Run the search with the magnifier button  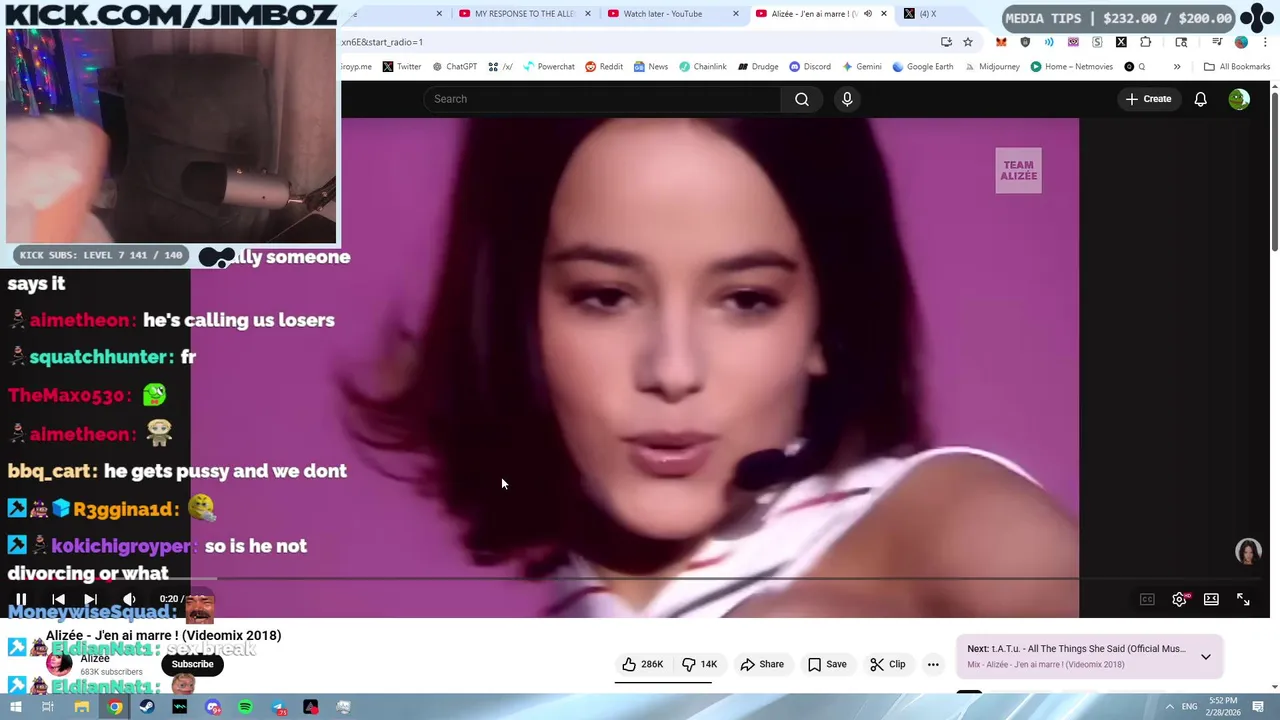coord(802,99)
